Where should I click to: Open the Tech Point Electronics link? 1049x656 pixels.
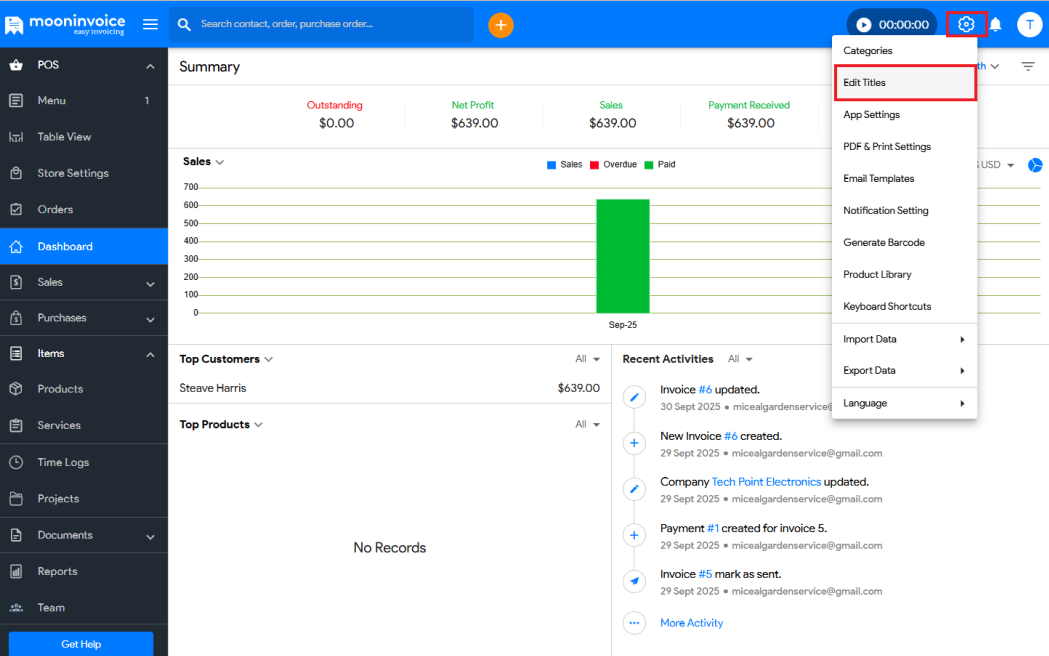tap(766, 482)
